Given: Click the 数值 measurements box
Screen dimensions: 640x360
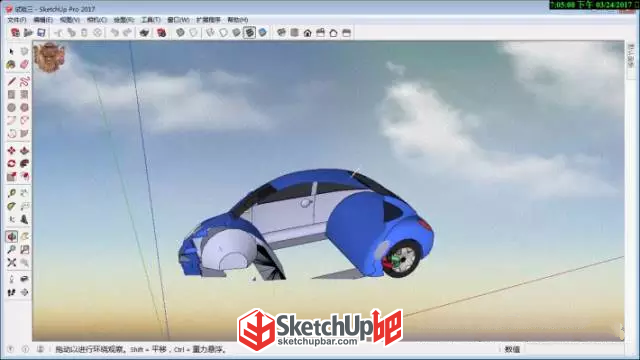Looking at the screenshot, I should click(x=512, y=349).
